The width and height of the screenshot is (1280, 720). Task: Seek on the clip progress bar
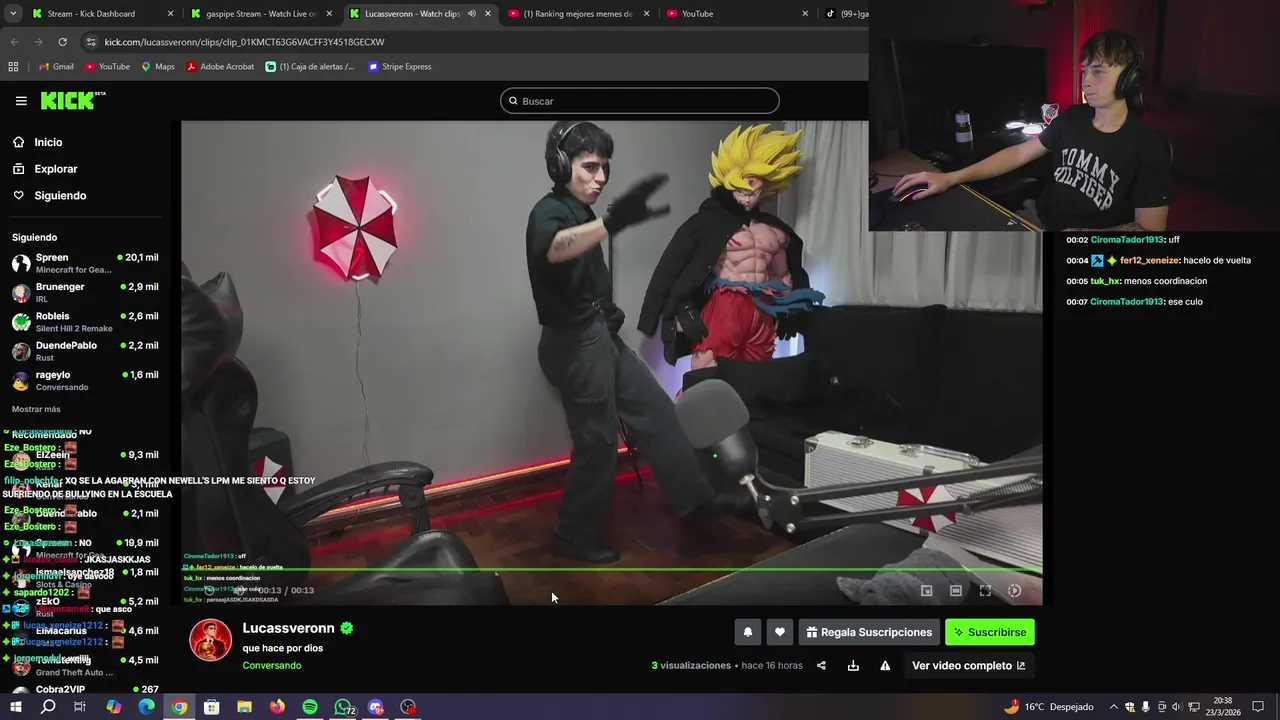pos(612,570)
